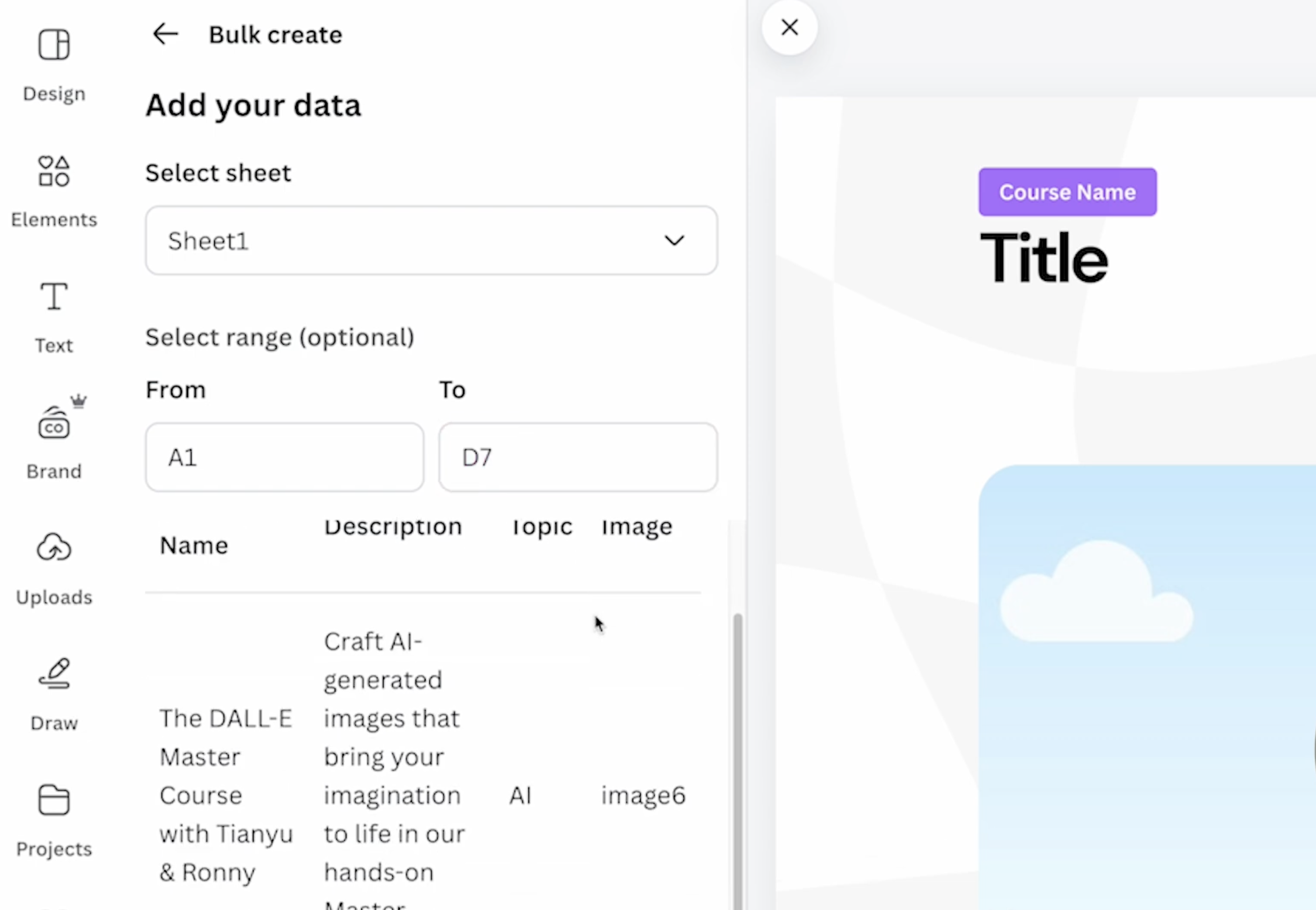This screenshot has width=1316, height=910.
Task: Select the image6 cell
Action: [644, 795]
